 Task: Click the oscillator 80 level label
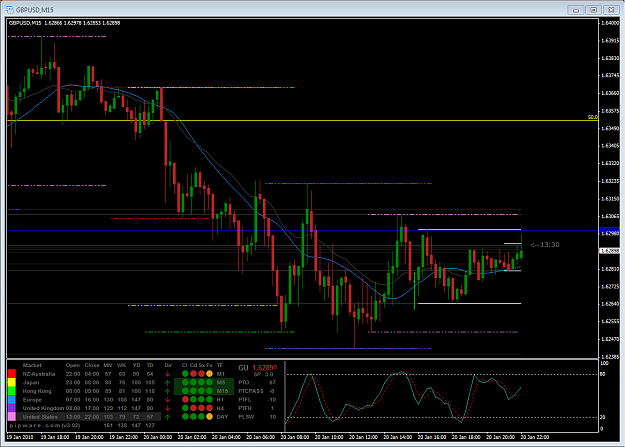[603, 374]
